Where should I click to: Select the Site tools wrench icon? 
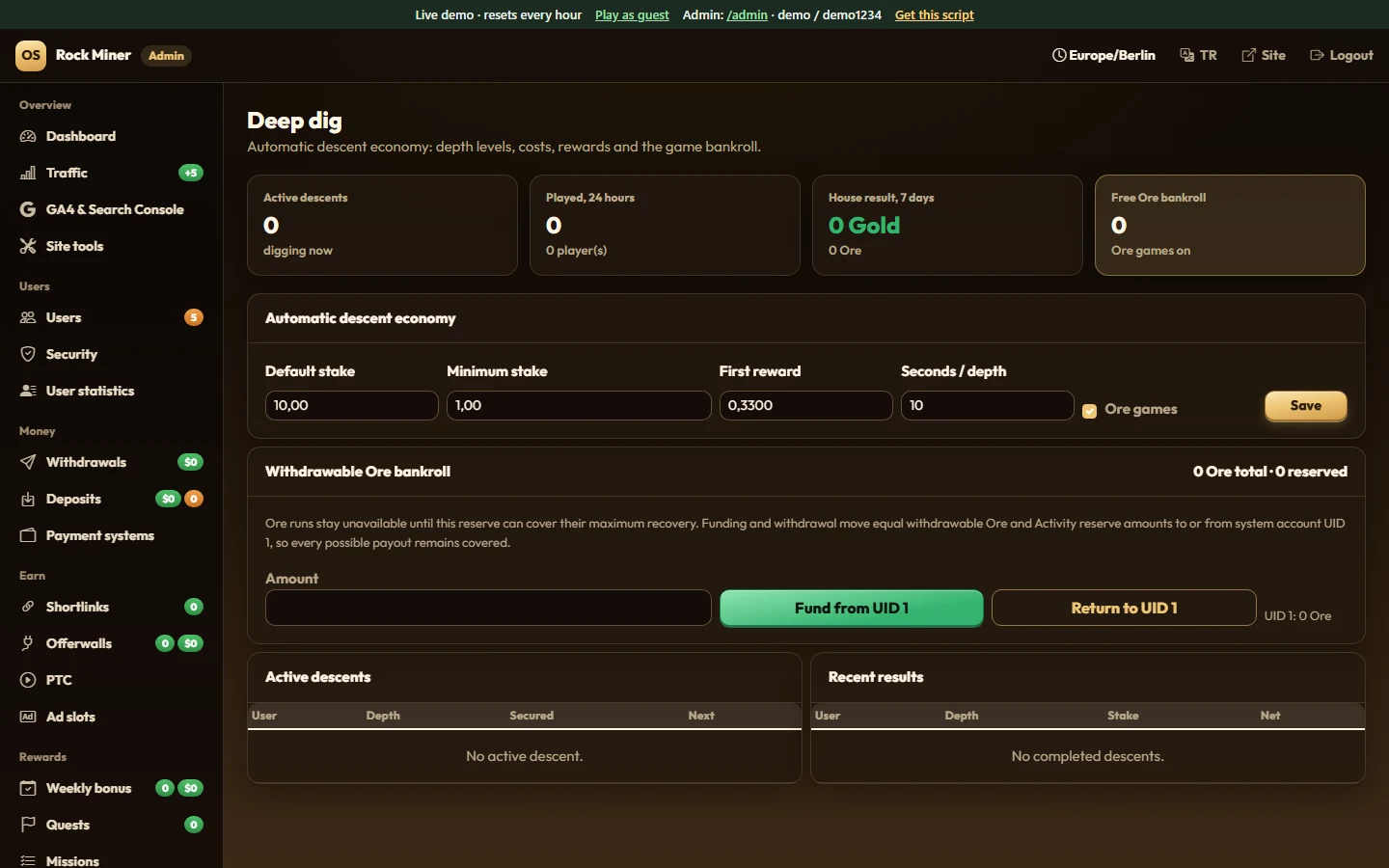28,246
